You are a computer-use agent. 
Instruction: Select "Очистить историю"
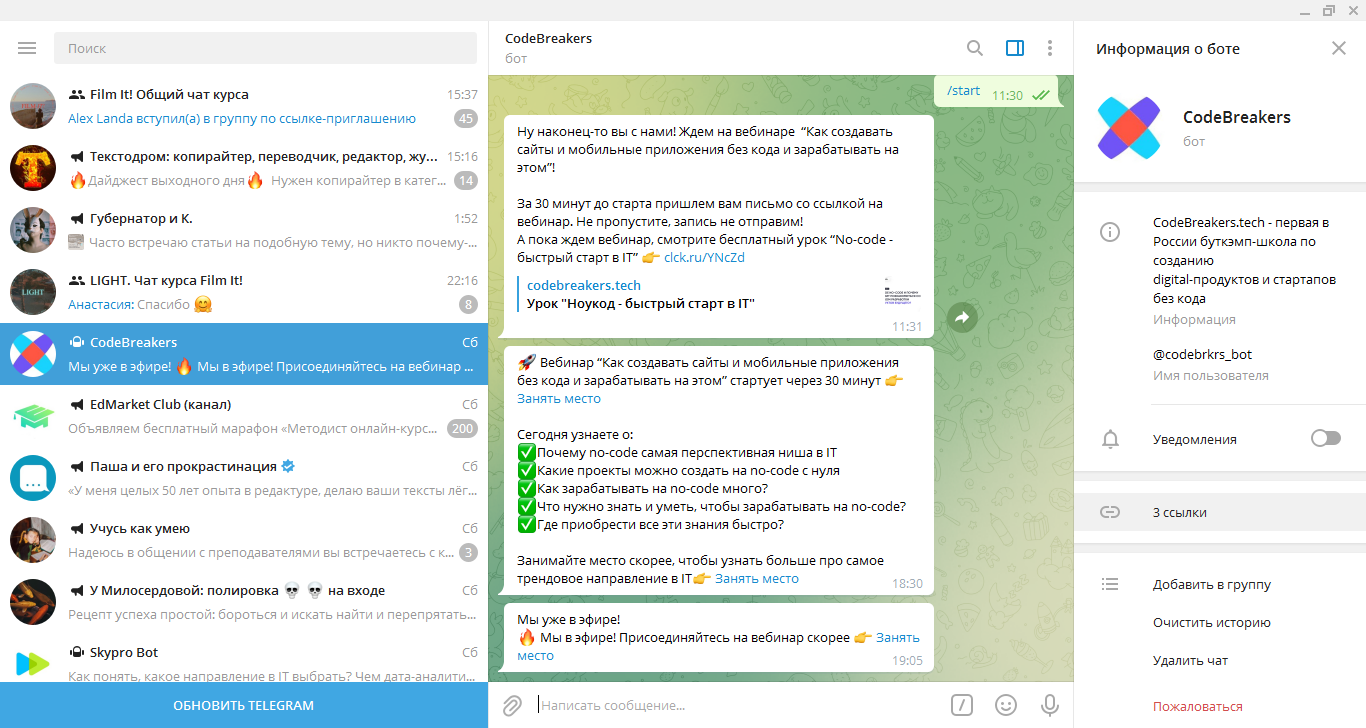pyautogui.click(x=1211, y=622)
